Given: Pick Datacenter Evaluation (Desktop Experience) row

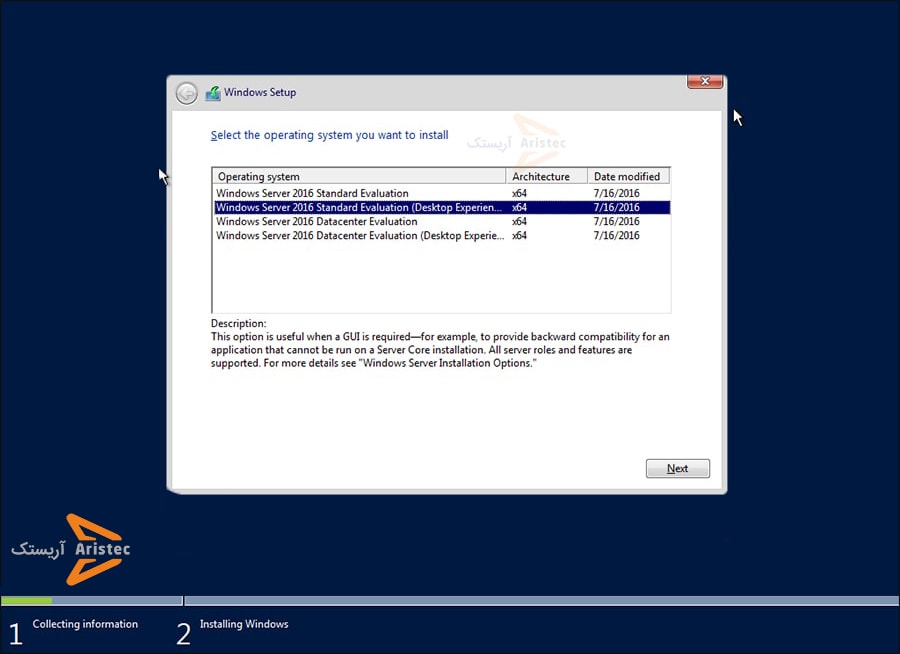Looking at the screenshot, I should pos(359,236).
